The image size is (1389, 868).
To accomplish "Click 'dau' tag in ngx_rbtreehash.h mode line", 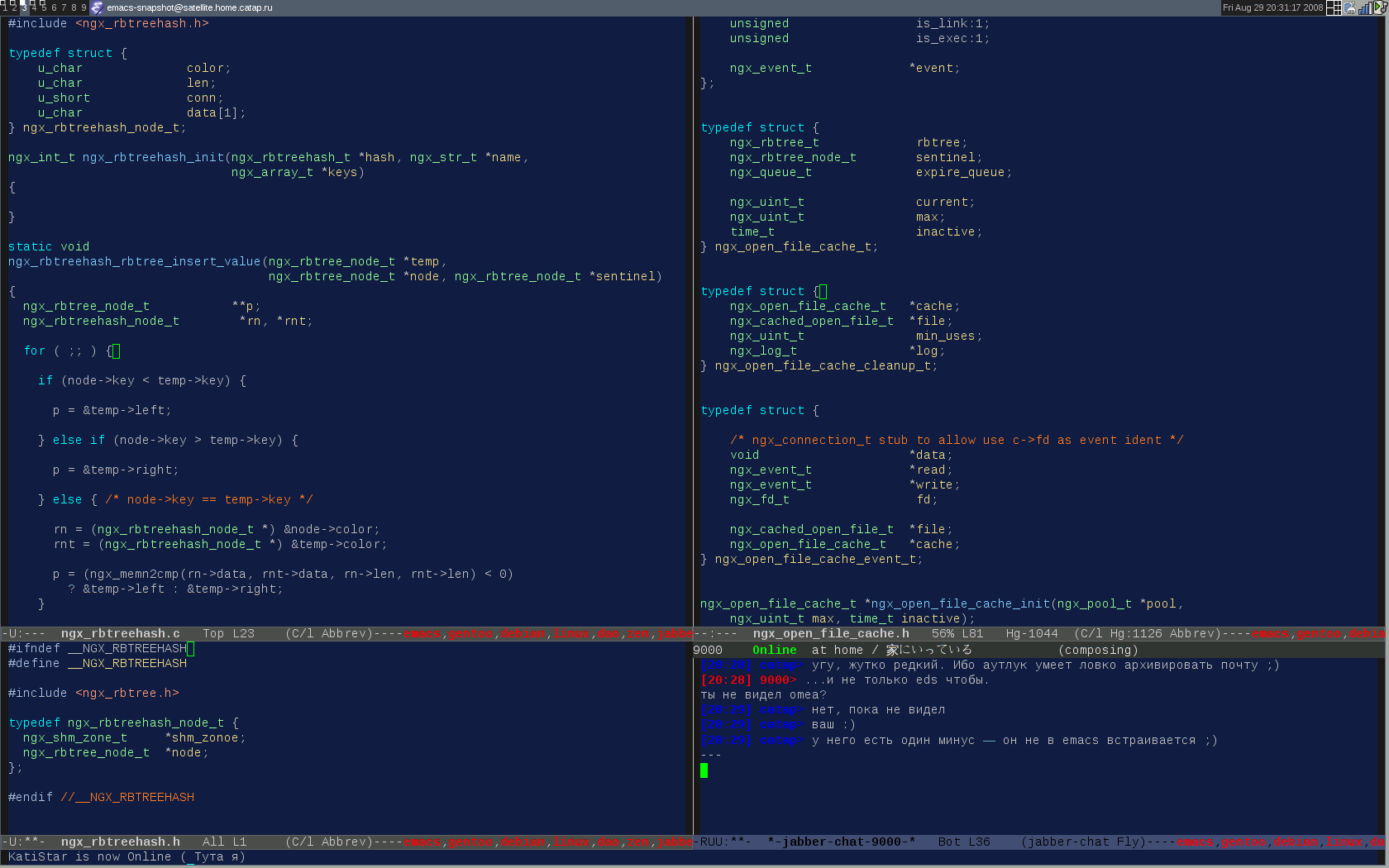I will pos(609,842).
